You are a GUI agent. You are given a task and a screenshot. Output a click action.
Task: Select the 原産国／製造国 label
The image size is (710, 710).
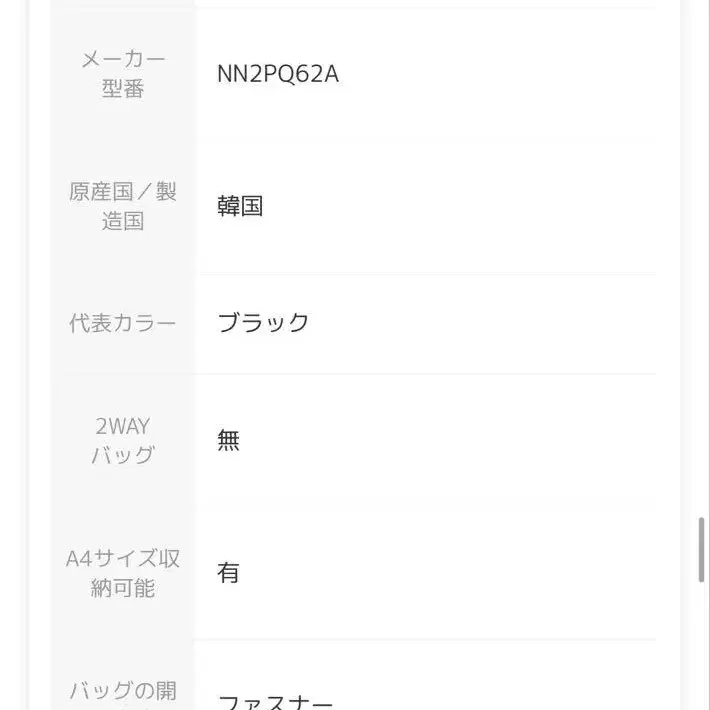coord(123,206)
